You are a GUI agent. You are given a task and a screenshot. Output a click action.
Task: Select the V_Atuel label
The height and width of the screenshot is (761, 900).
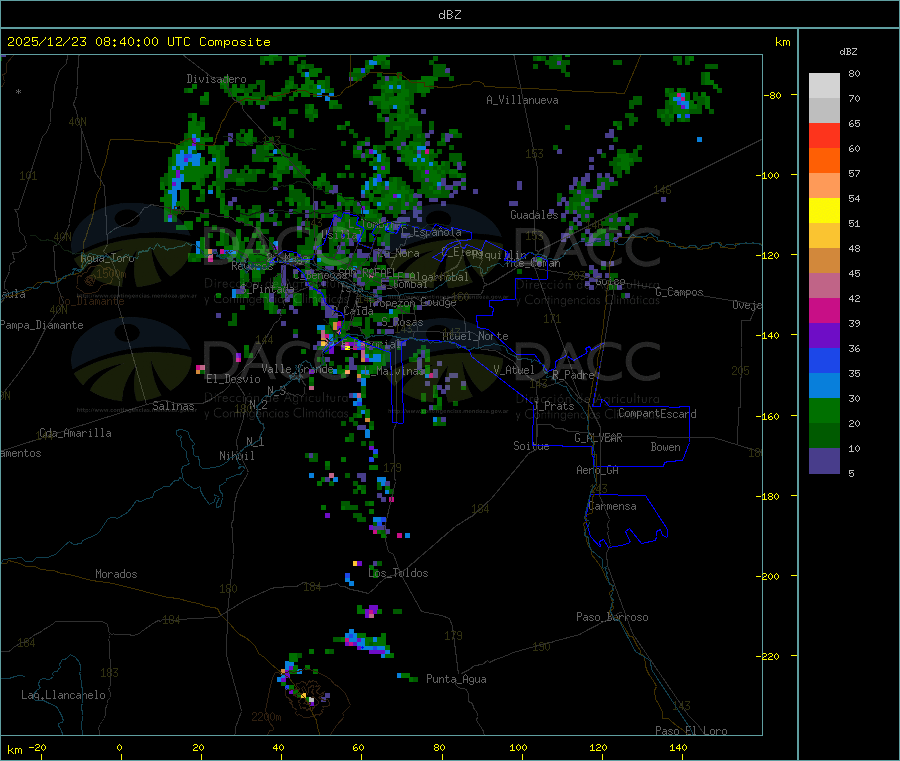pos(514,370)
